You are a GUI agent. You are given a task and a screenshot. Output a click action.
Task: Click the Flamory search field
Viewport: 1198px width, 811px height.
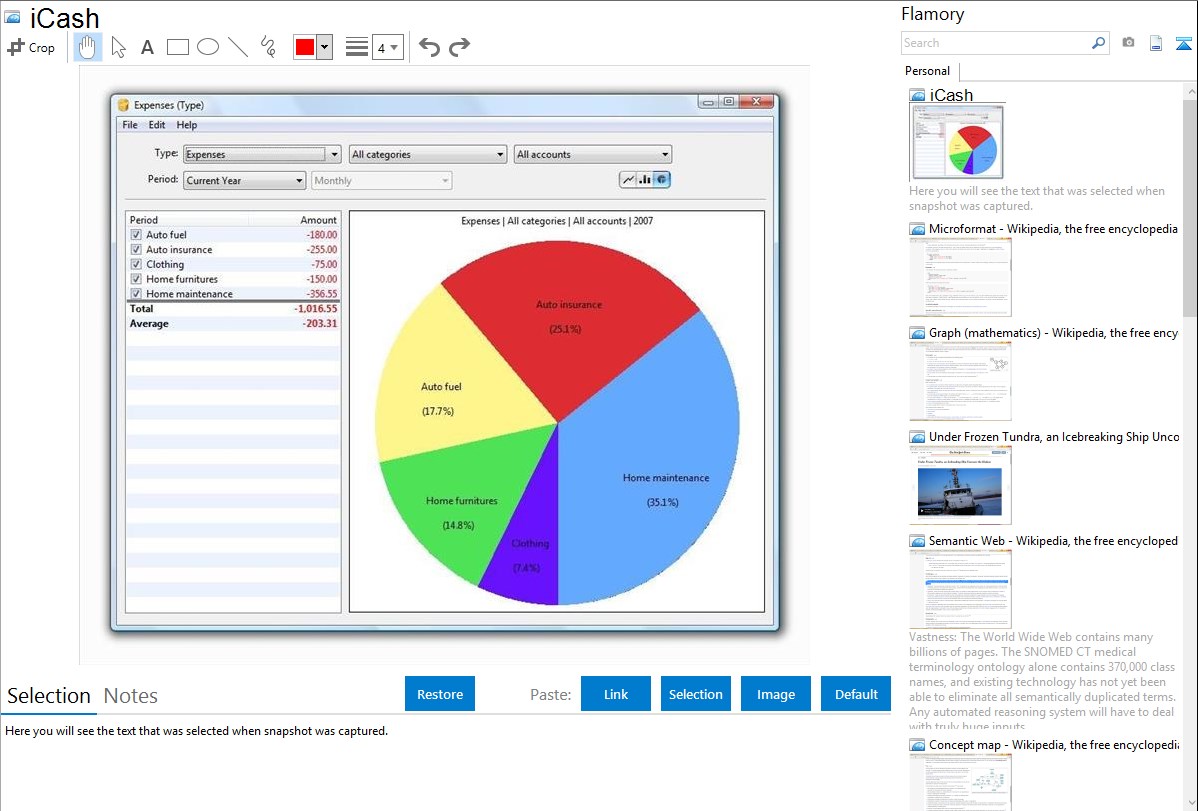point(995,43)
